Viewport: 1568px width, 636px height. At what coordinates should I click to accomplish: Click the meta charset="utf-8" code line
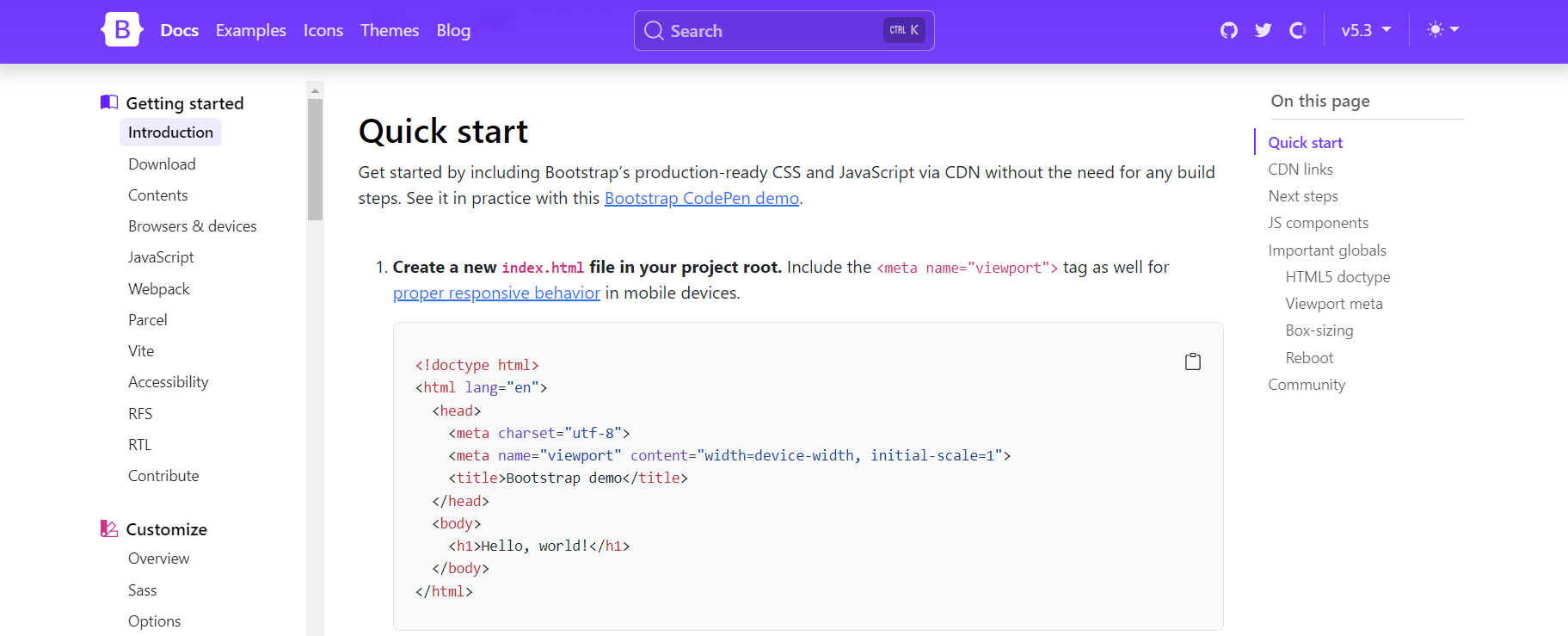539,433
